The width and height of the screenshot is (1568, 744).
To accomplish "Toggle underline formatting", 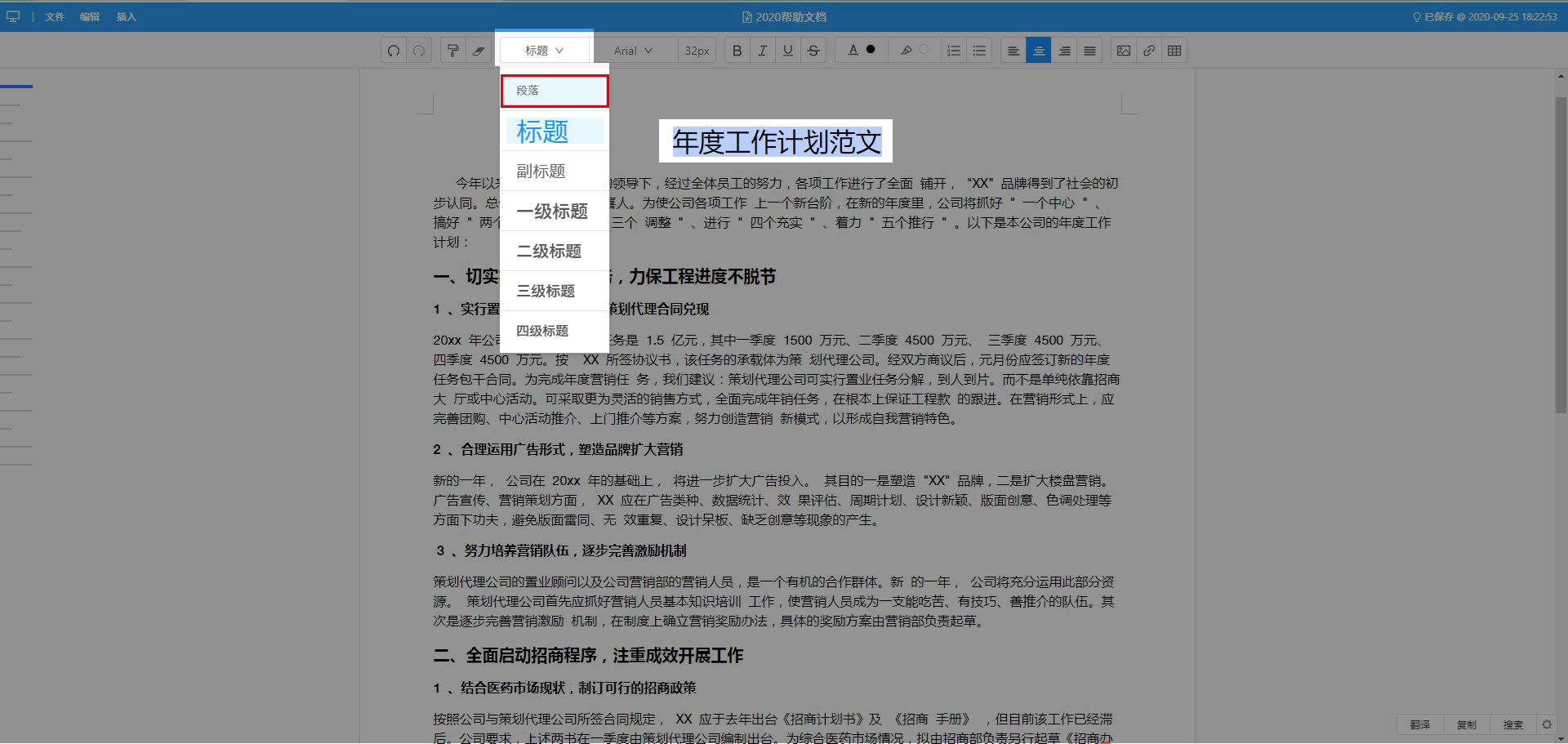I will pyautogui.click(x=787, y=51).
